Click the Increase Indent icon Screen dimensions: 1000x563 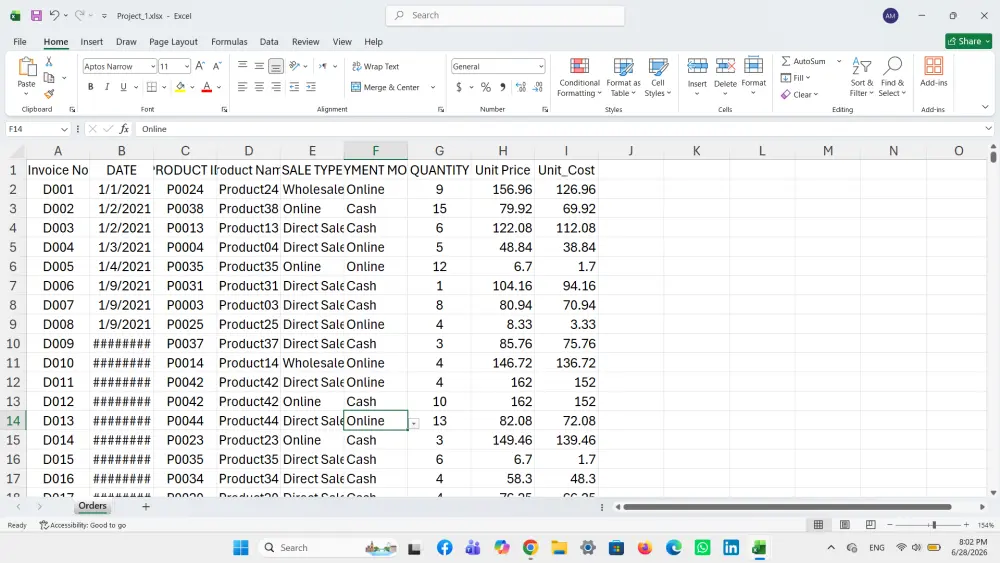(x=311, y=87)
